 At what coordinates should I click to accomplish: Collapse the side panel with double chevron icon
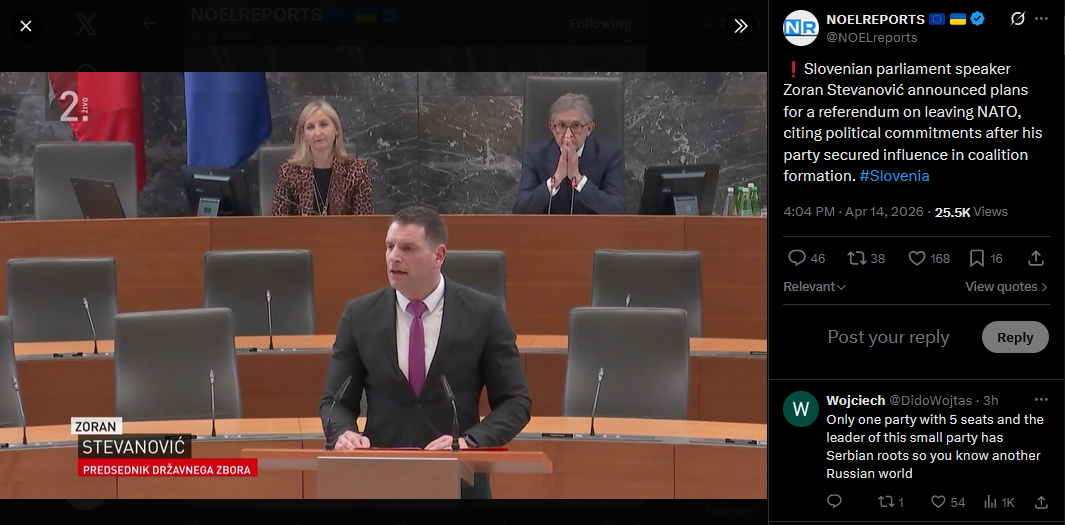coord(741,26)
